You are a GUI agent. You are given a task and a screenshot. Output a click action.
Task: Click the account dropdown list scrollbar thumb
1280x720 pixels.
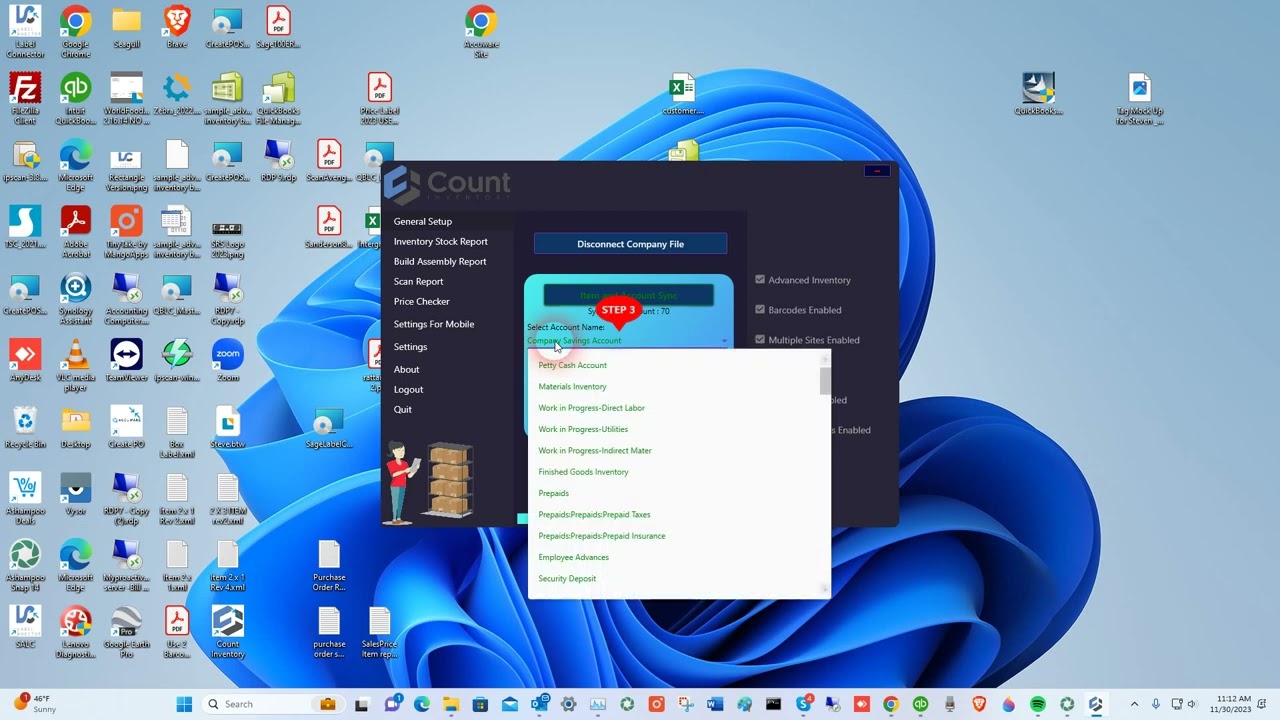click(825, 381)
